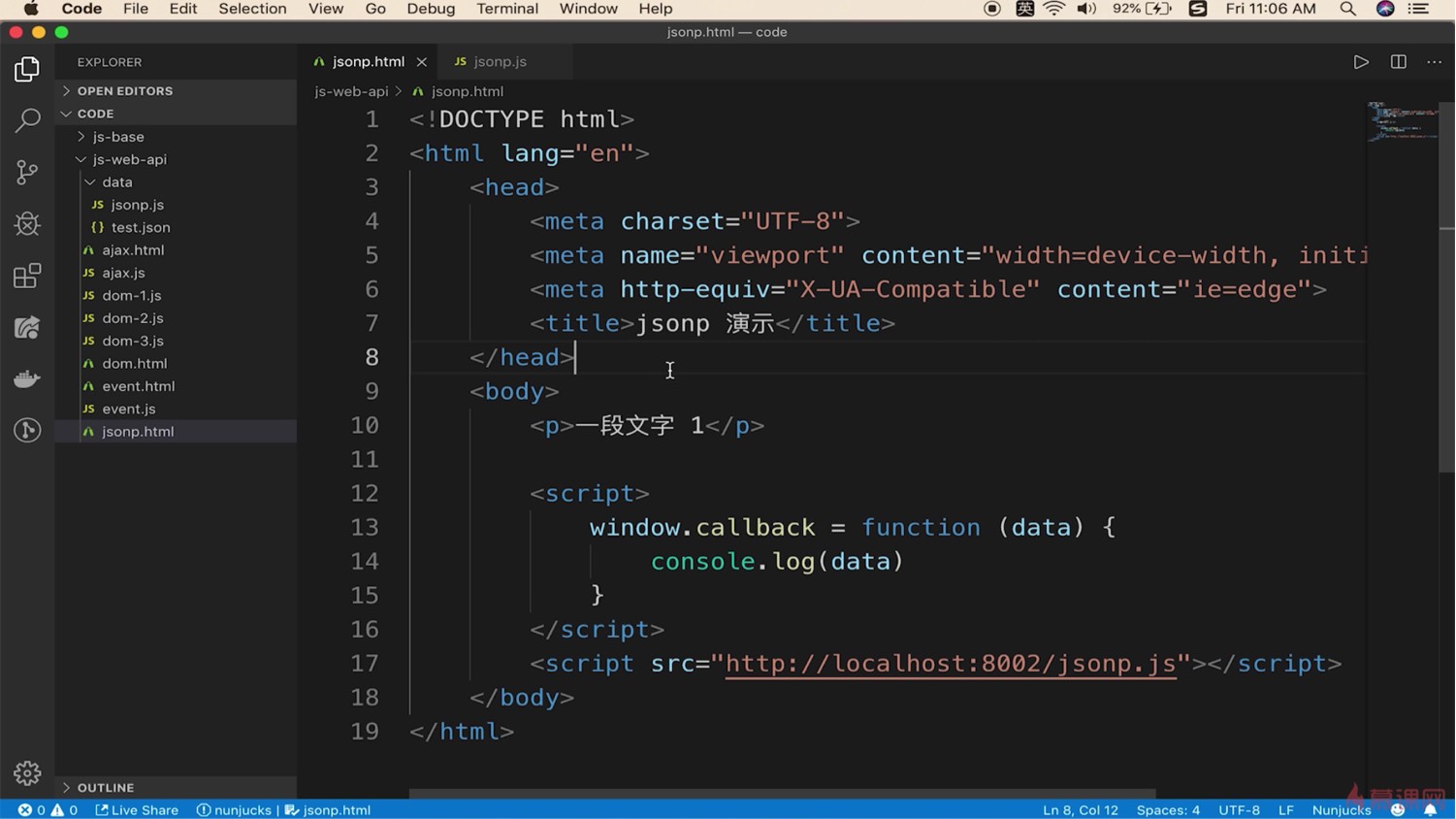Open the Debug view in activity bar
Viewport: 1456px width, 819px height.
[x=27, y=224]
